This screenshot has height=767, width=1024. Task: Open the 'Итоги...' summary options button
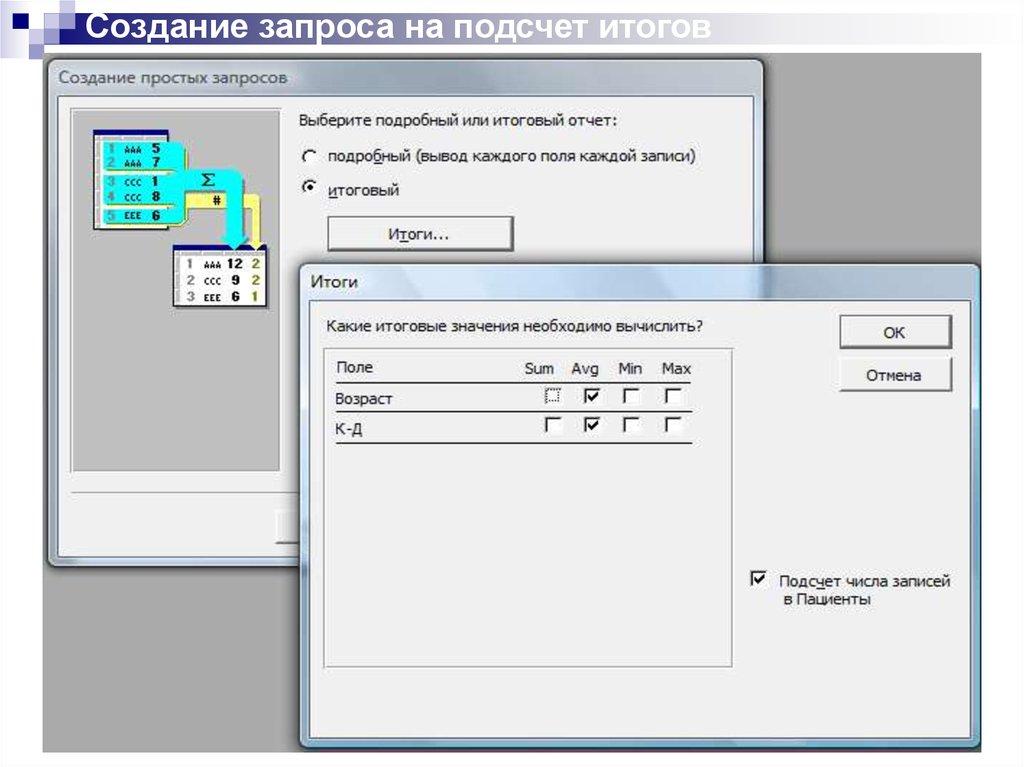point(420,234)
